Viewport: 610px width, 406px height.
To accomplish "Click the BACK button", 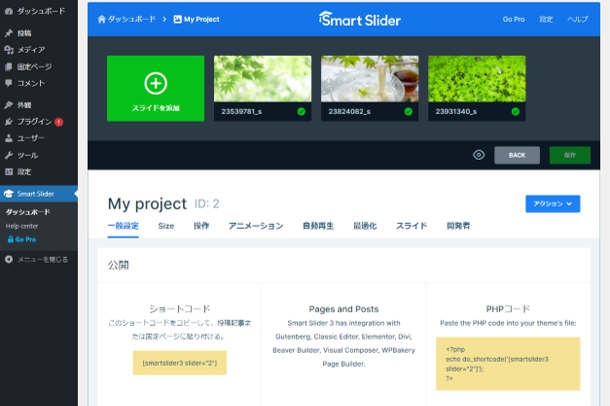I will coord(517,155).
